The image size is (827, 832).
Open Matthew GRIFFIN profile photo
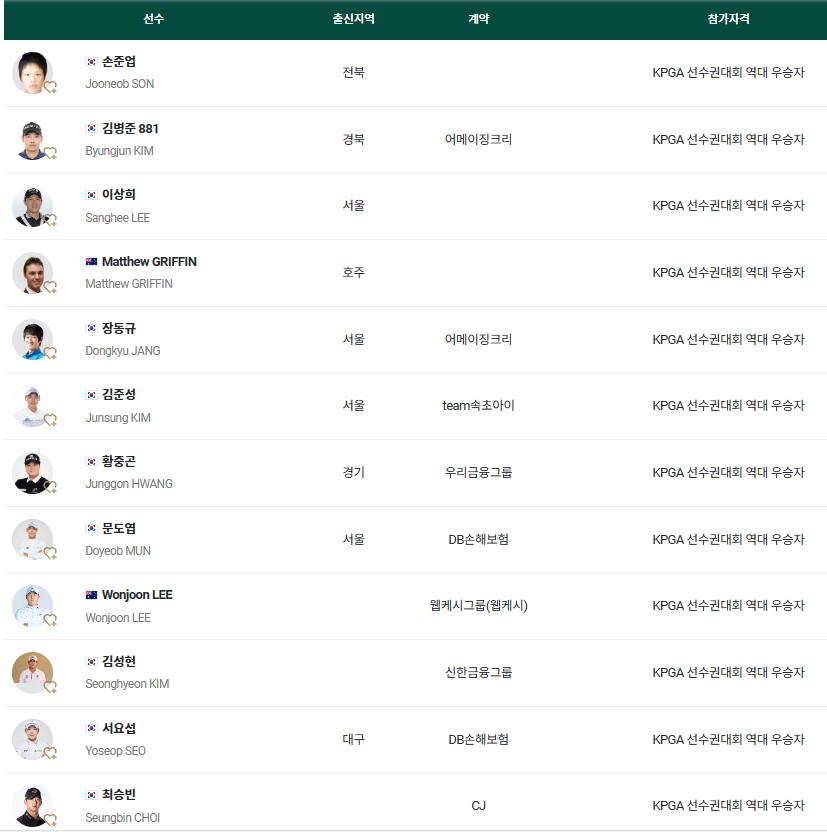point(32,273)
